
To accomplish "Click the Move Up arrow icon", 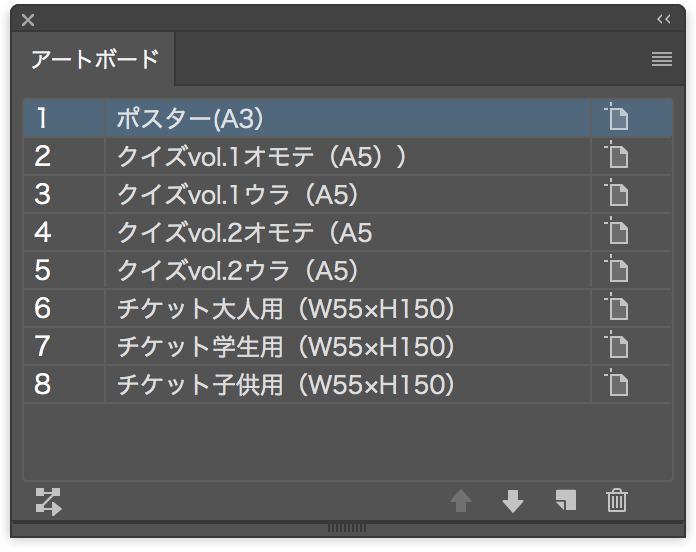I will [x=461, y=501].
